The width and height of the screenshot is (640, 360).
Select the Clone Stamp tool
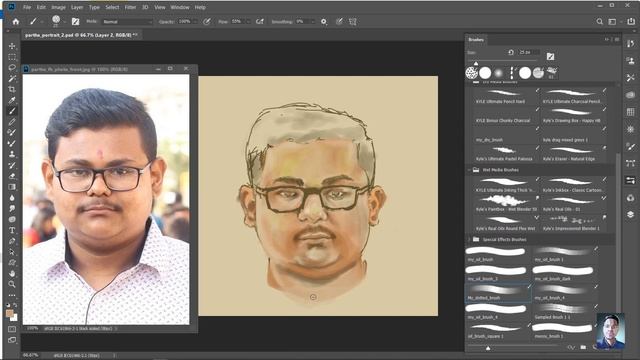coord(12,154)
